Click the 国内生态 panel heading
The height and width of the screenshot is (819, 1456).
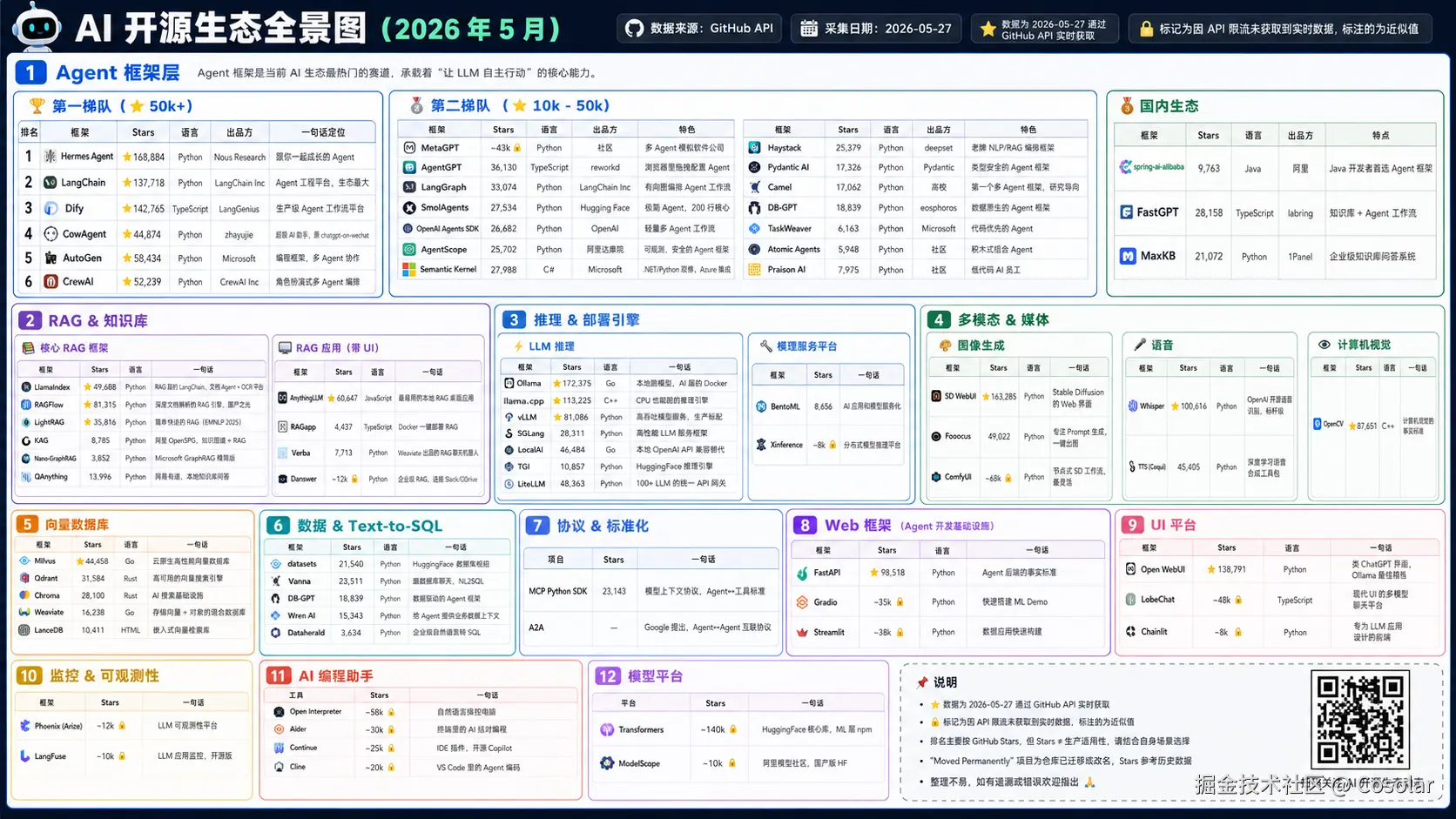click(x=1169, y=106)
